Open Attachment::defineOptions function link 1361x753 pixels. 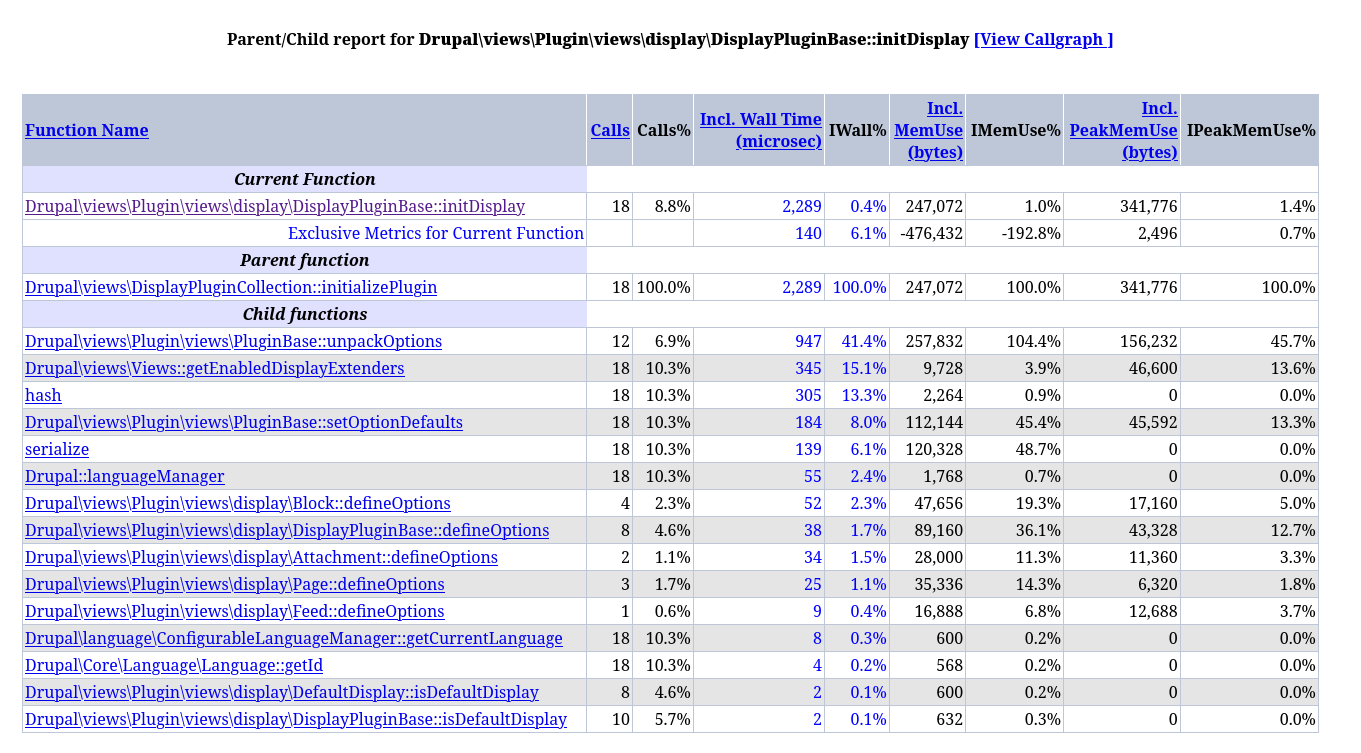261,557
